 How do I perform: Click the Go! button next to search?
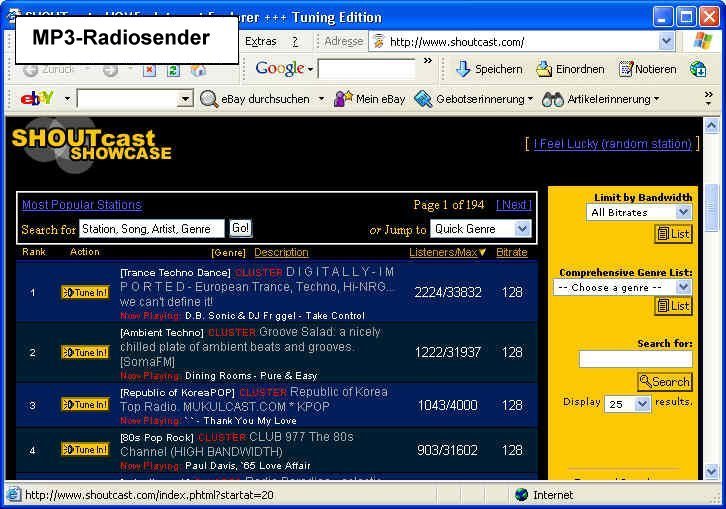[240, 228]
